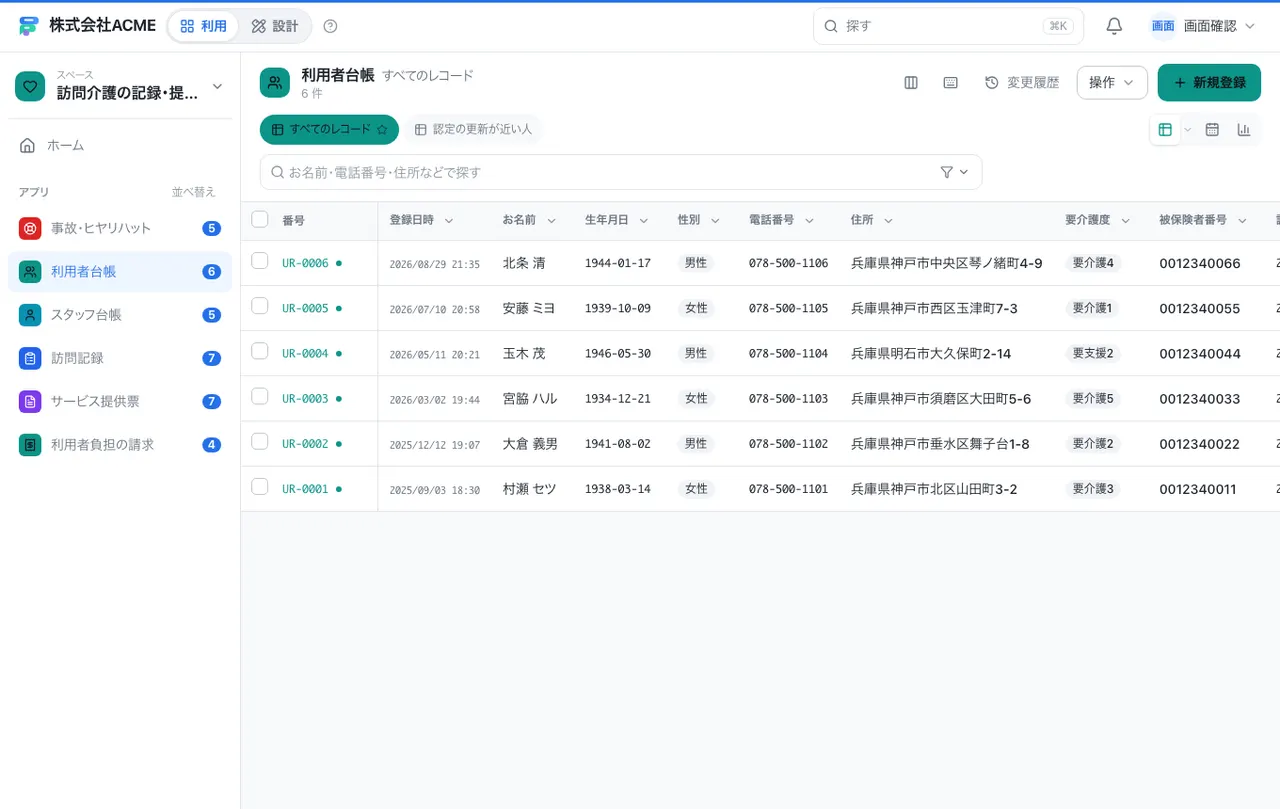Click the column layout icon in header
The width and height of the screenshot is (1280, 809).
[x=911, y=83]
